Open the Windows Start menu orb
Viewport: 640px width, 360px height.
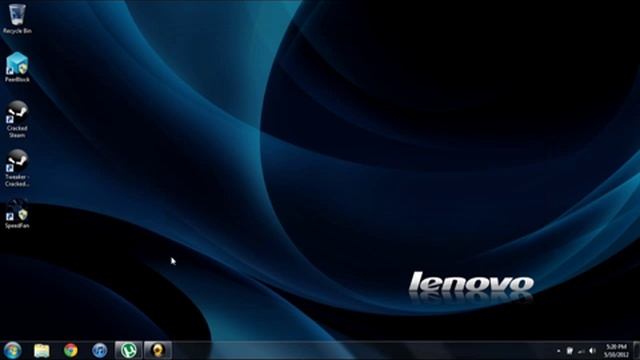pos(13,351)
